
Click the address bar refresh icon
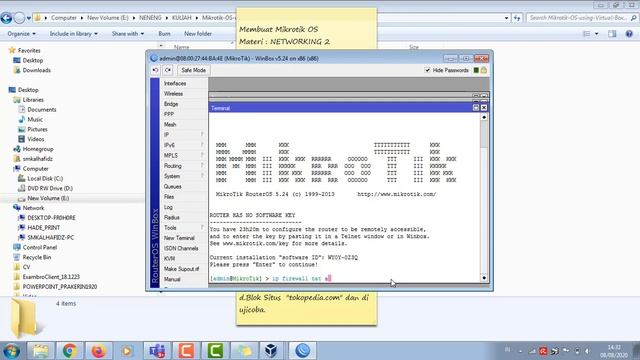517,18
